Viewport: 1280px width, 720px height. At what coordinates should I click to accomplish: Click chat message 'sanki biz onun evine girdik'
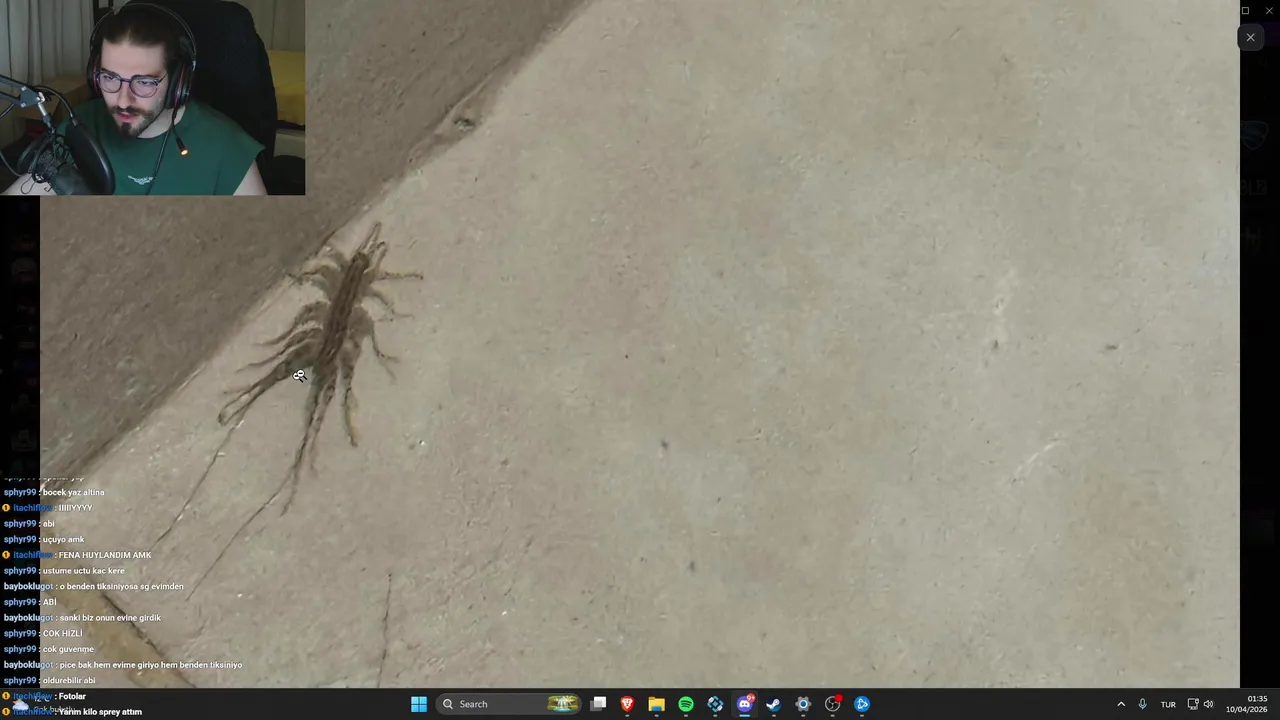coord(110,618)
